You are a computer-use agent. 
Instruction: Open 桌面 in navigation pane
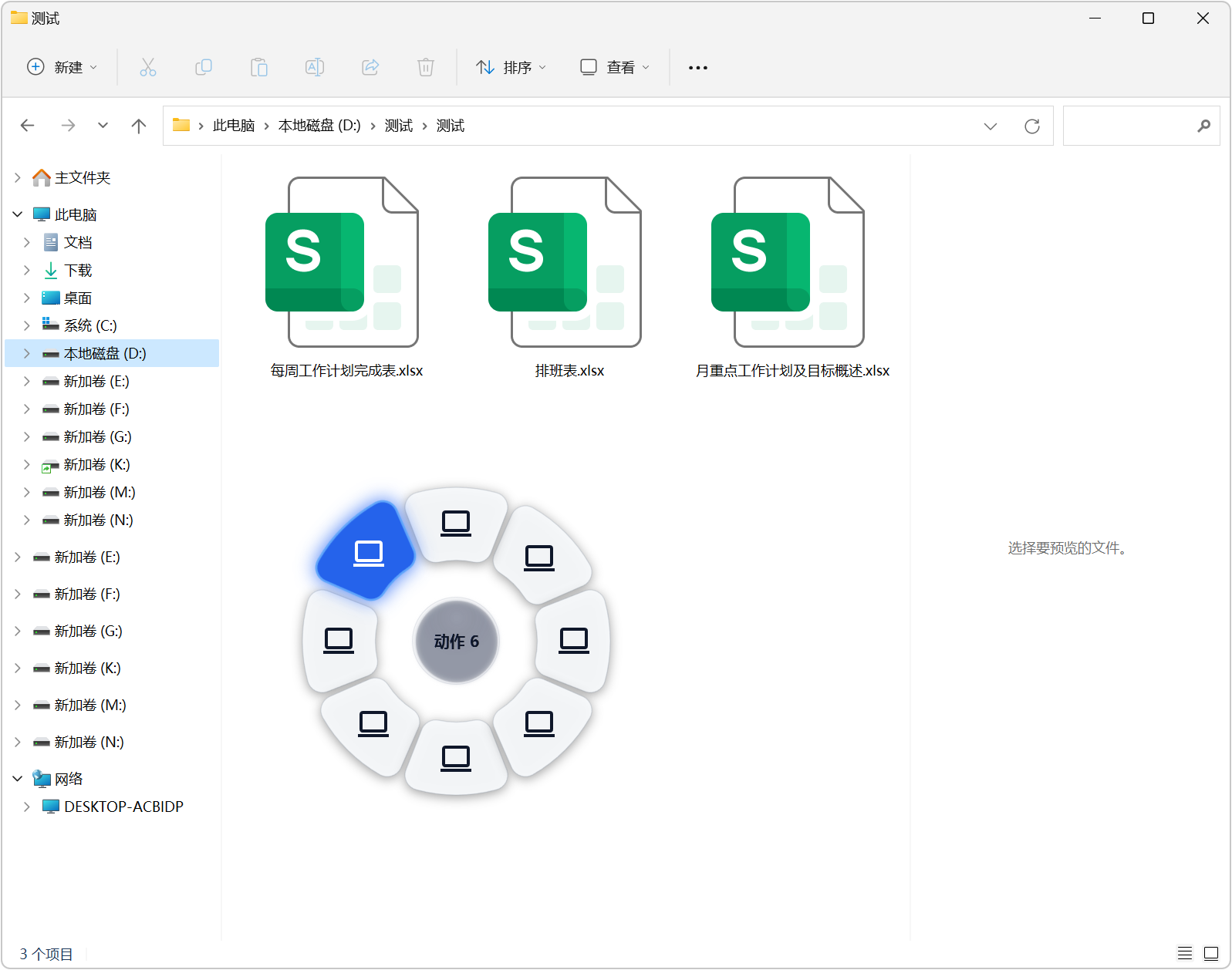pos(78,298)
